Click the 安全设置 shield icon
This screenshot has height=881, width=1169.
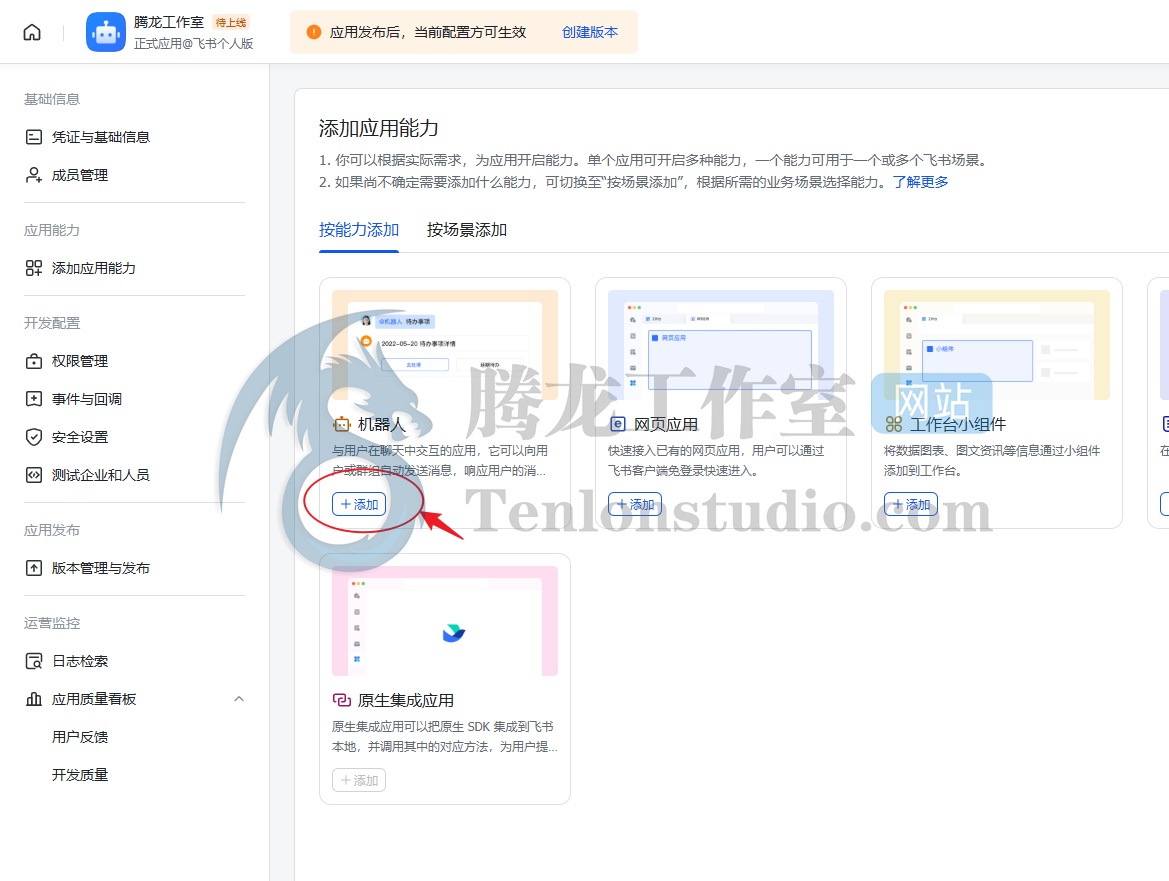coord(34,437)
